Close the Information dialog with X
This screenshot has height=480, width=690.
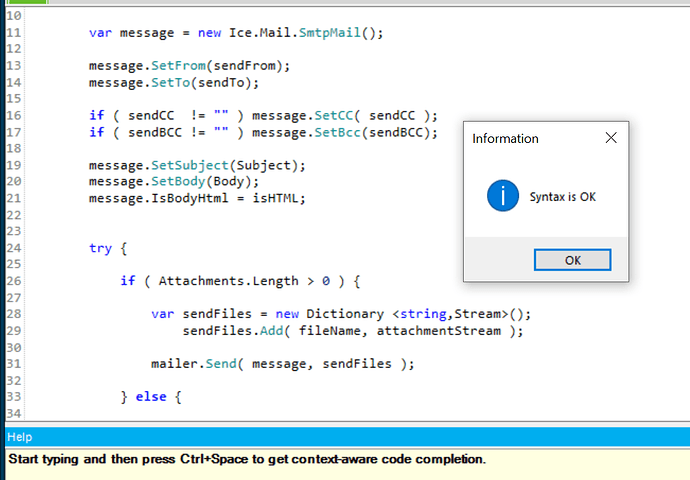pyautogui.click(x=611, y=138)
